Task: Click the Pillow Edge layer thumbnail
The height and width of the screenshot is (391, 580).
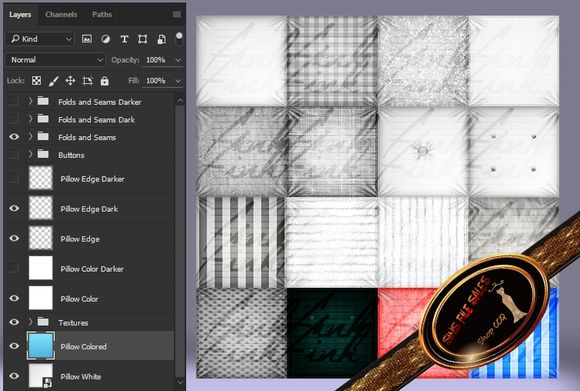Action: point(41,238)
